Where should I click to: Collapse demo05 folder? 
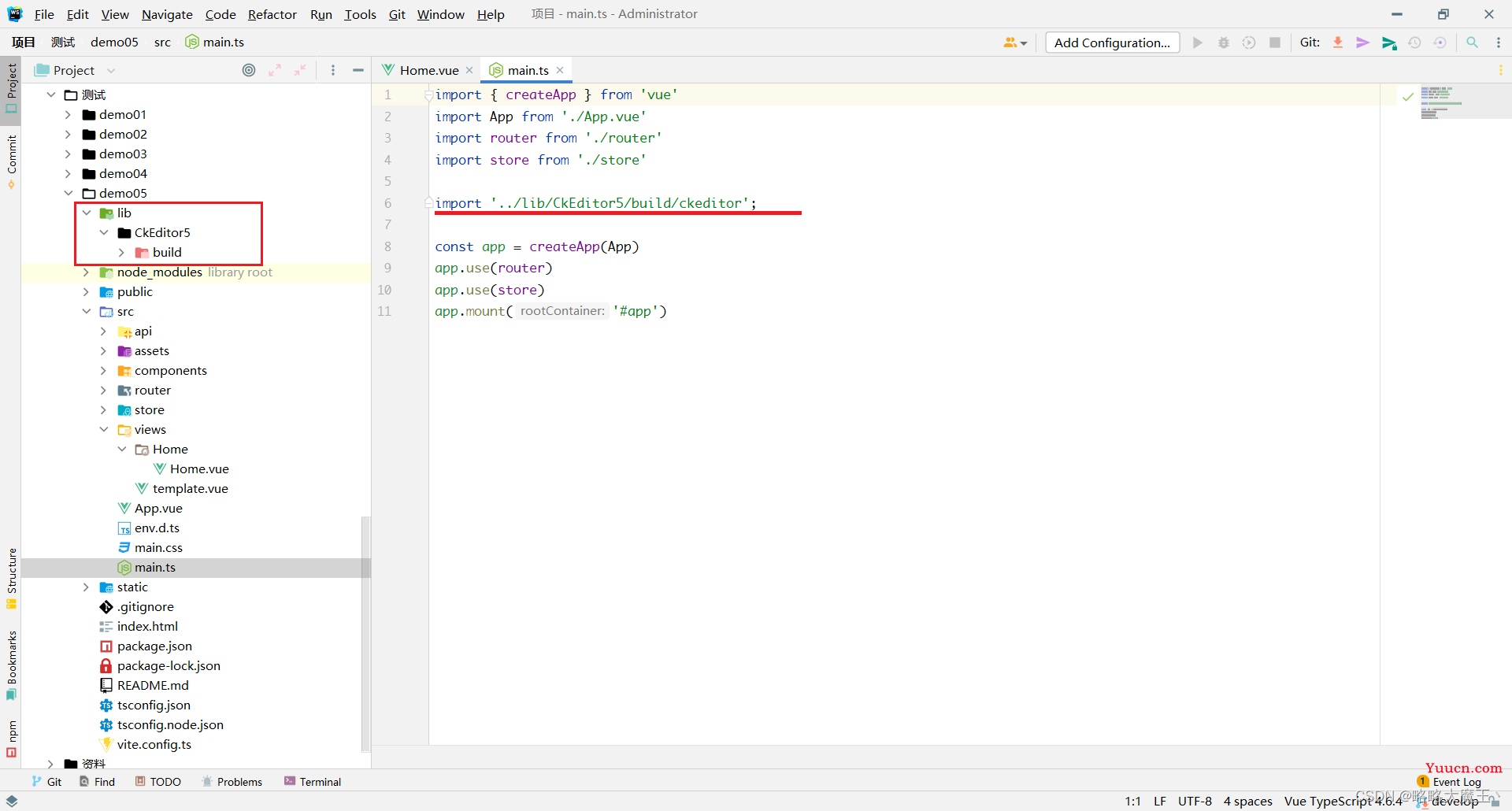click(68, 194)
